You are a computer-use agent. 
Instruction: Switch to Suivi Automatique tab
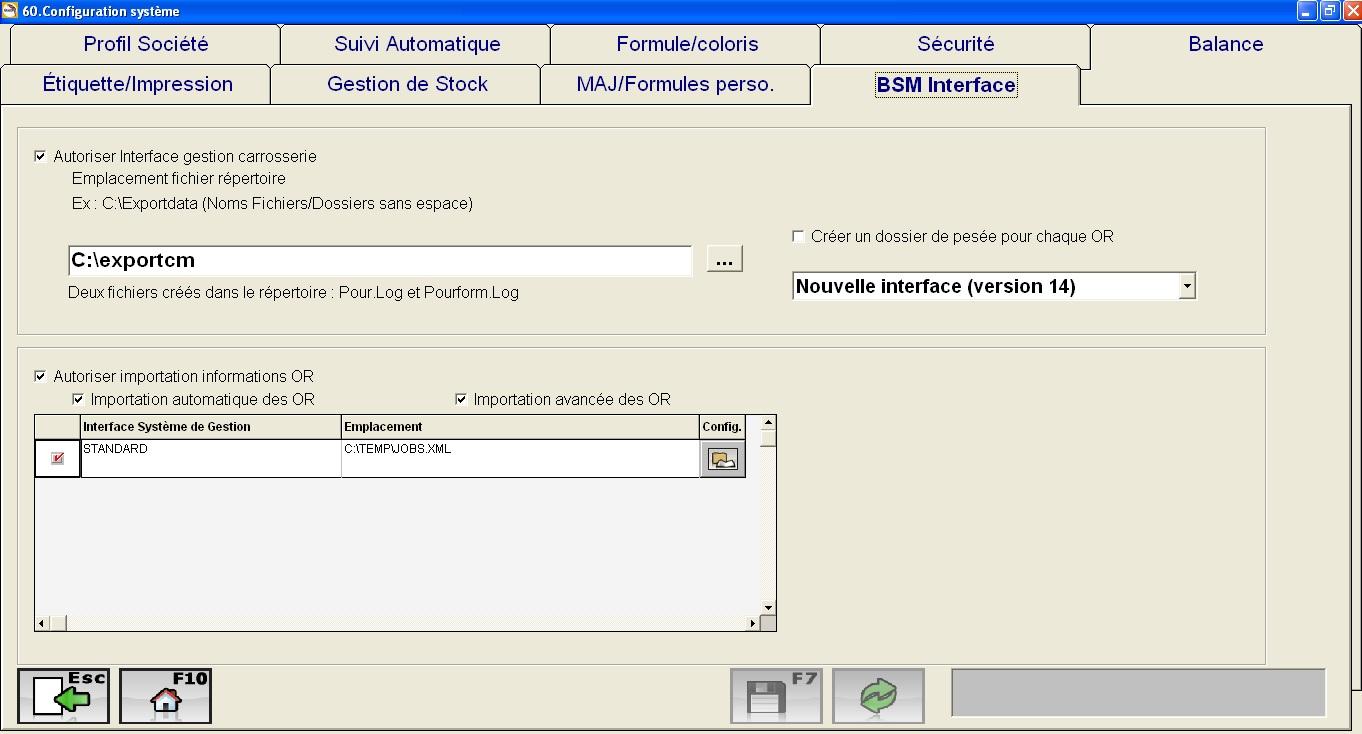(x=416, y=44)
